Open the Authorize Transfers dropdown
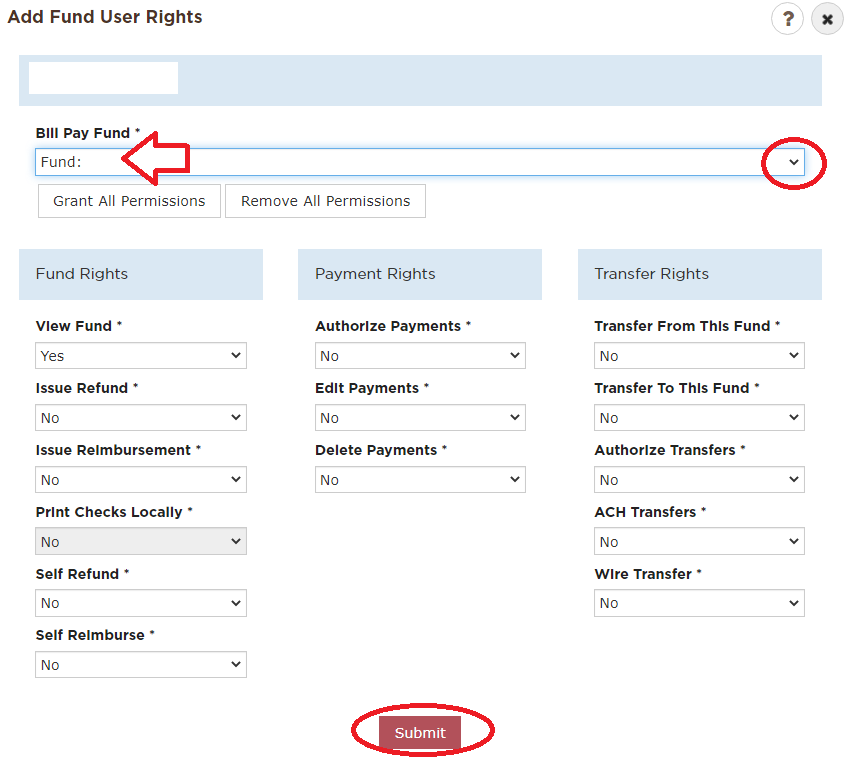The height and width of the screenshot is (760, 847). [699, 480]
